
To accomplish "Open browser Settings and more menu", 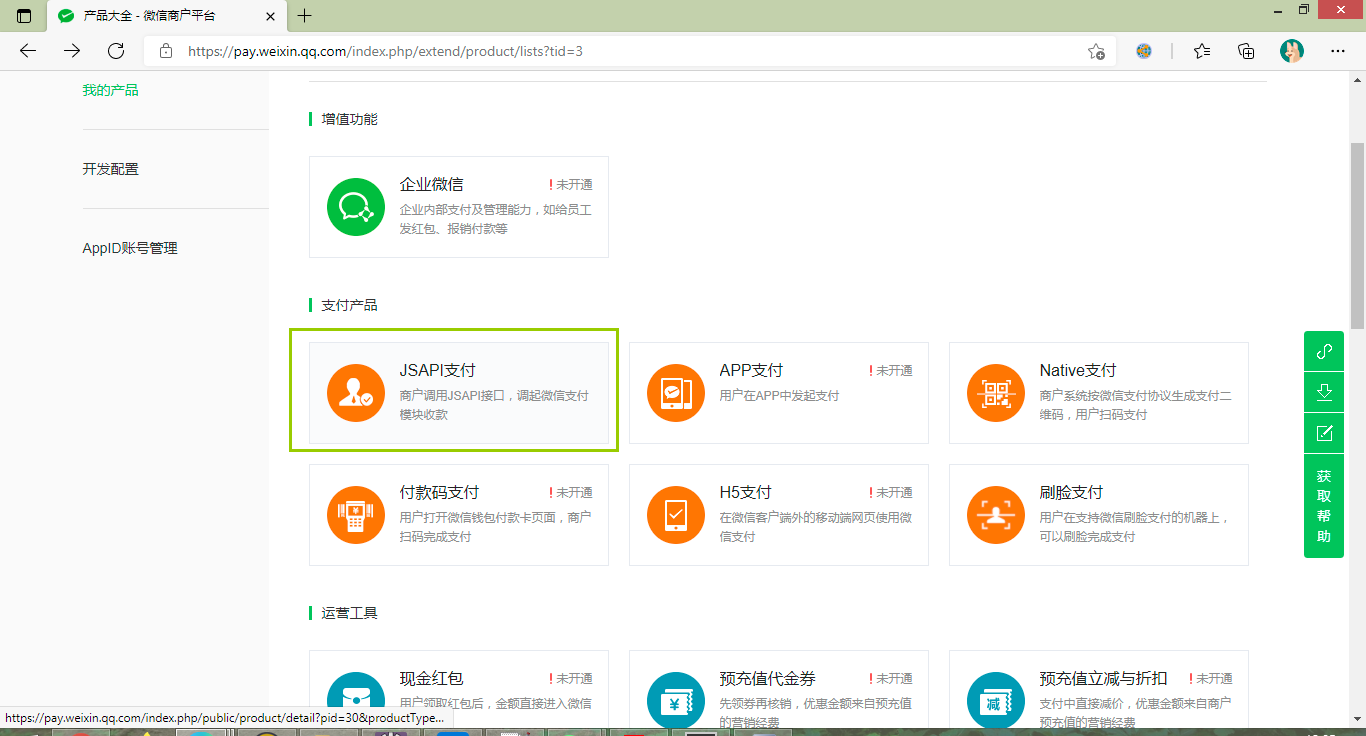I will click(1338, 51).
